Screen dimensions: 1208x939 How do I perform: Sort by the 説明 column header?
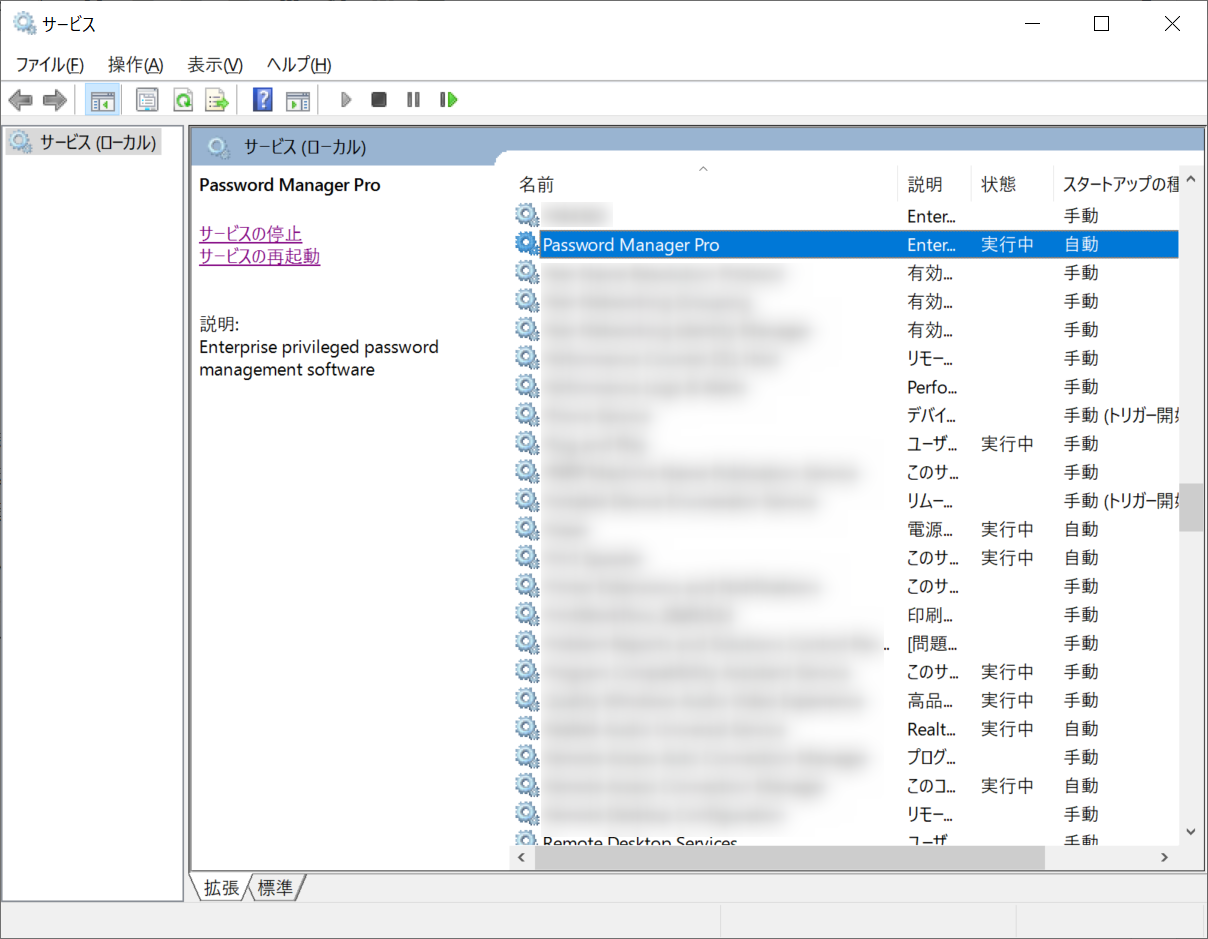pyautogui.click(x=934, y=184)
